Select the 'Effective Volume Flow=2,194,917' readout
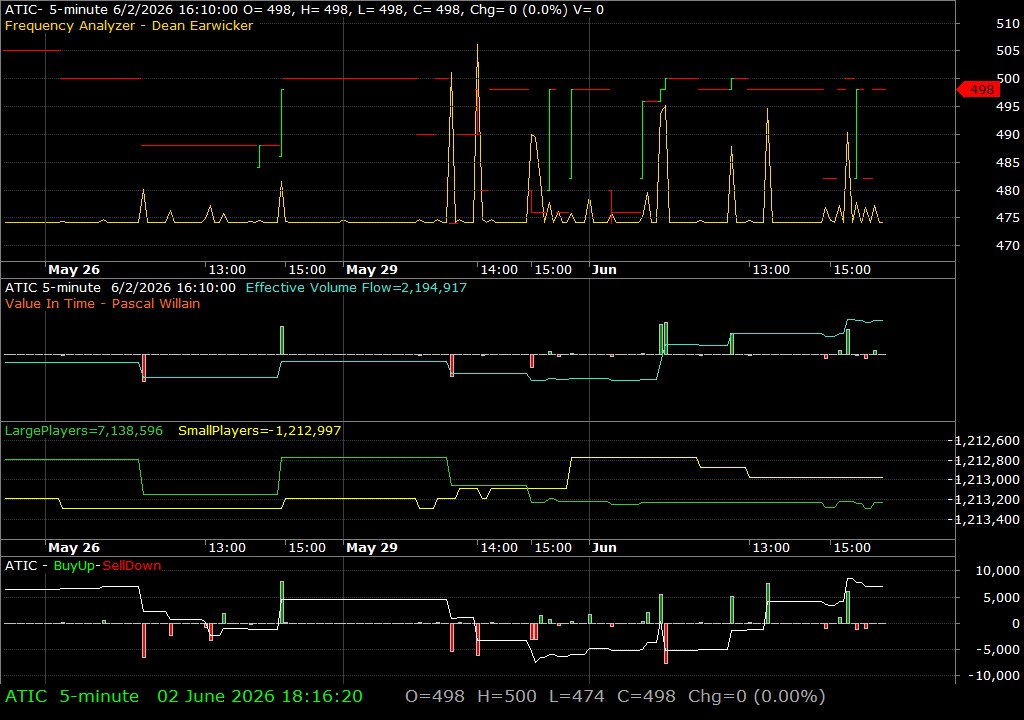Viewport: 1024px width, 720px height. 356,287
